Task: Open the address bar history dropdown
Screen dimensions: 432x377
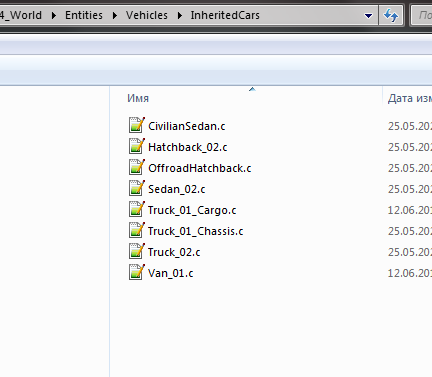Action: [x=368, y=15]
